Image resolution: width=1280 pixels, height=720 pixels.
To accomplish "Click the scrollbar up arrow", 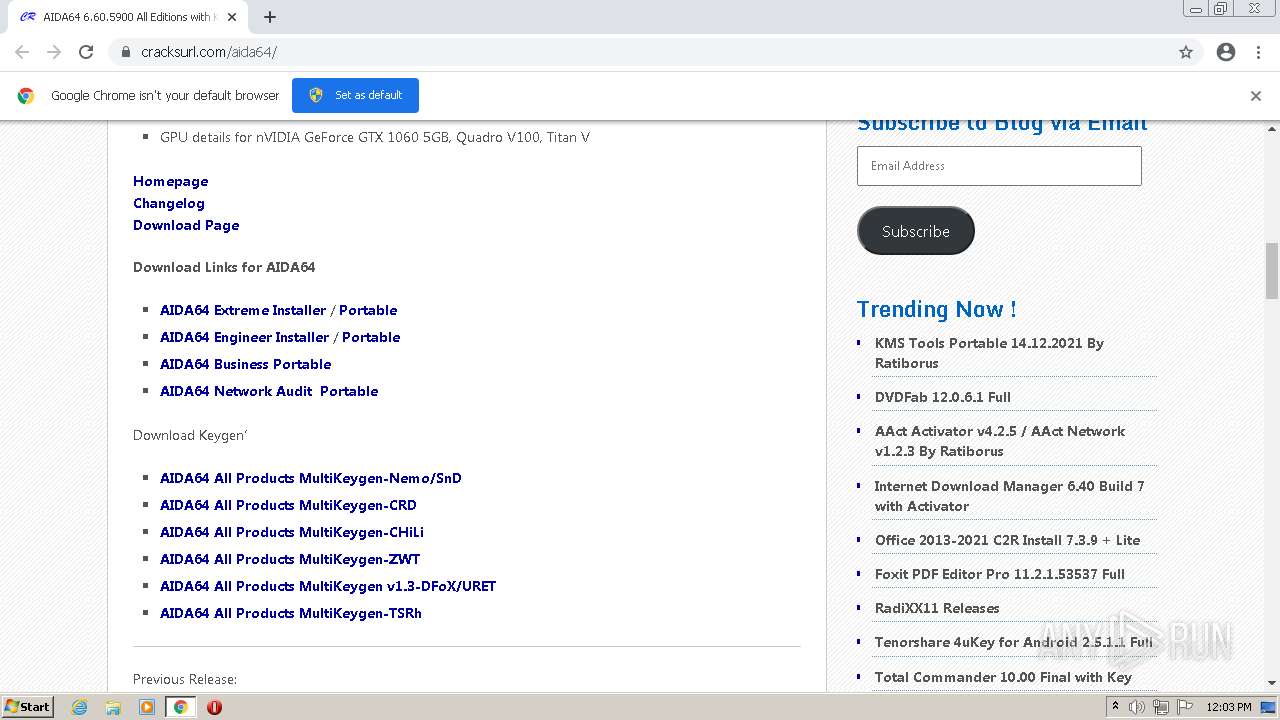I will 1271,128.
